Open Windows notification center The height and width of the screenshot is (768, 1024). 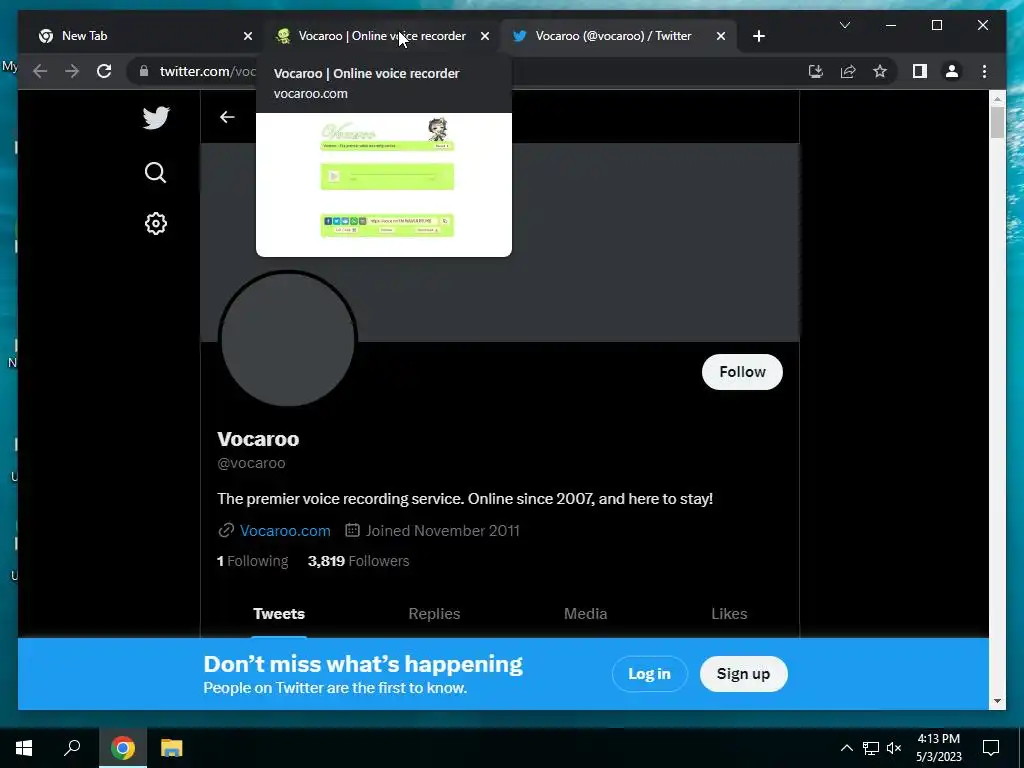pyautogui.click(x=991, y=748)
